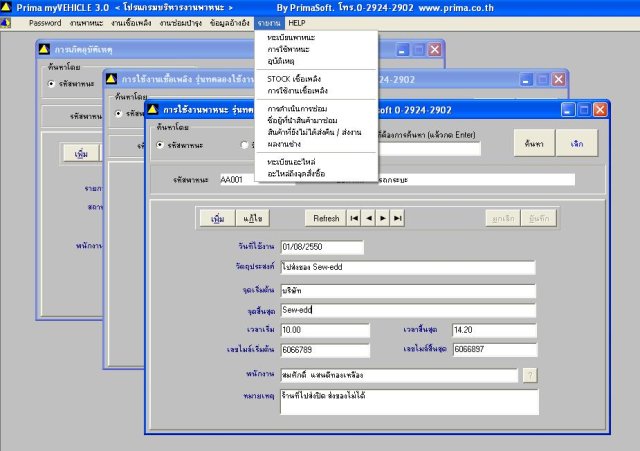The height and width of the screenshot is (451, 640).
Task: Go to the first record navigation arrow
Action: [354, 218]
